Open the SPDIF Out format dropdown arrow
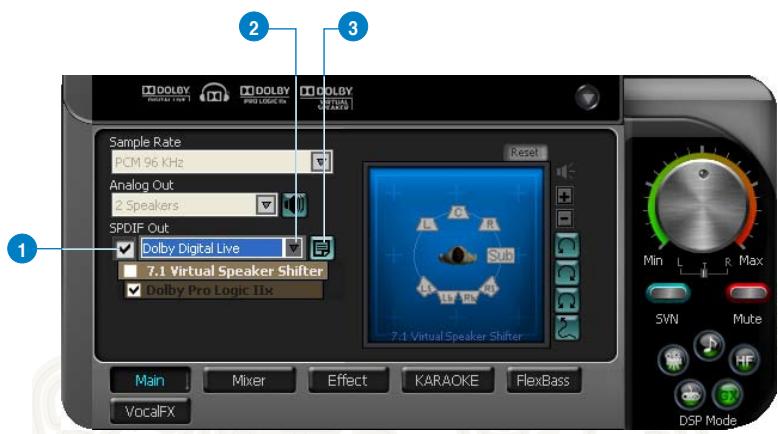Screen dimensions: 778x434 (294, 248)
